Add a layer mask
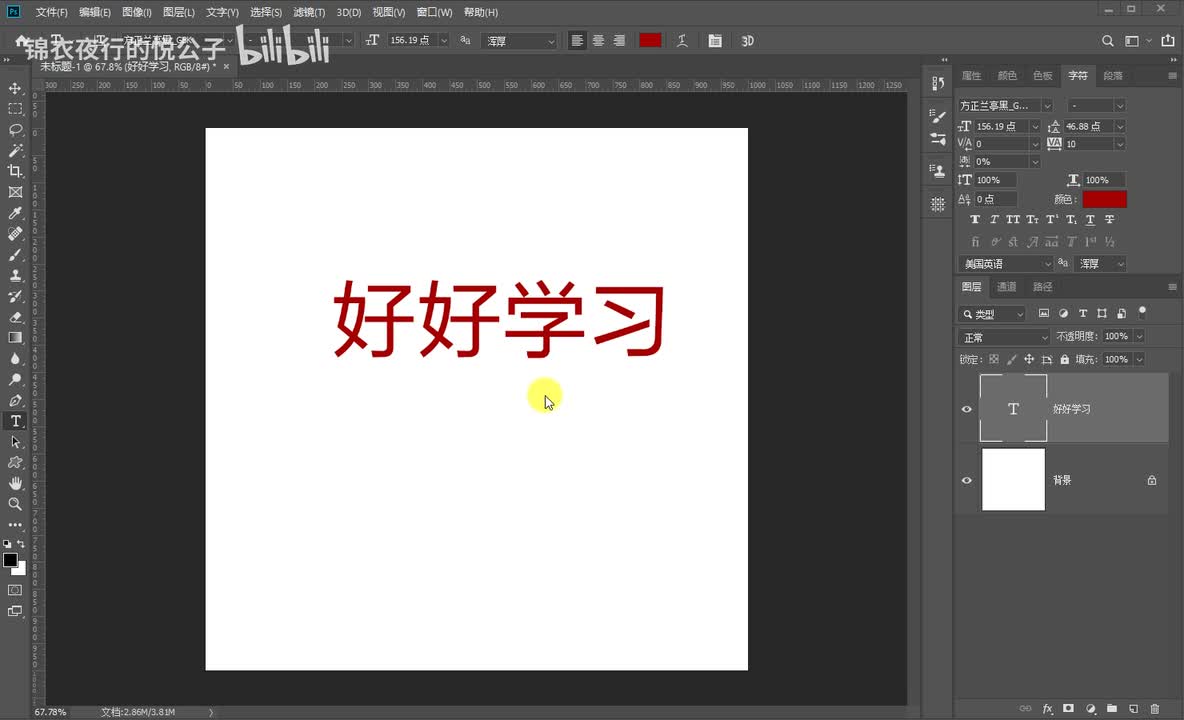Screen dimensions: 1184x720 click(1068, 709)
